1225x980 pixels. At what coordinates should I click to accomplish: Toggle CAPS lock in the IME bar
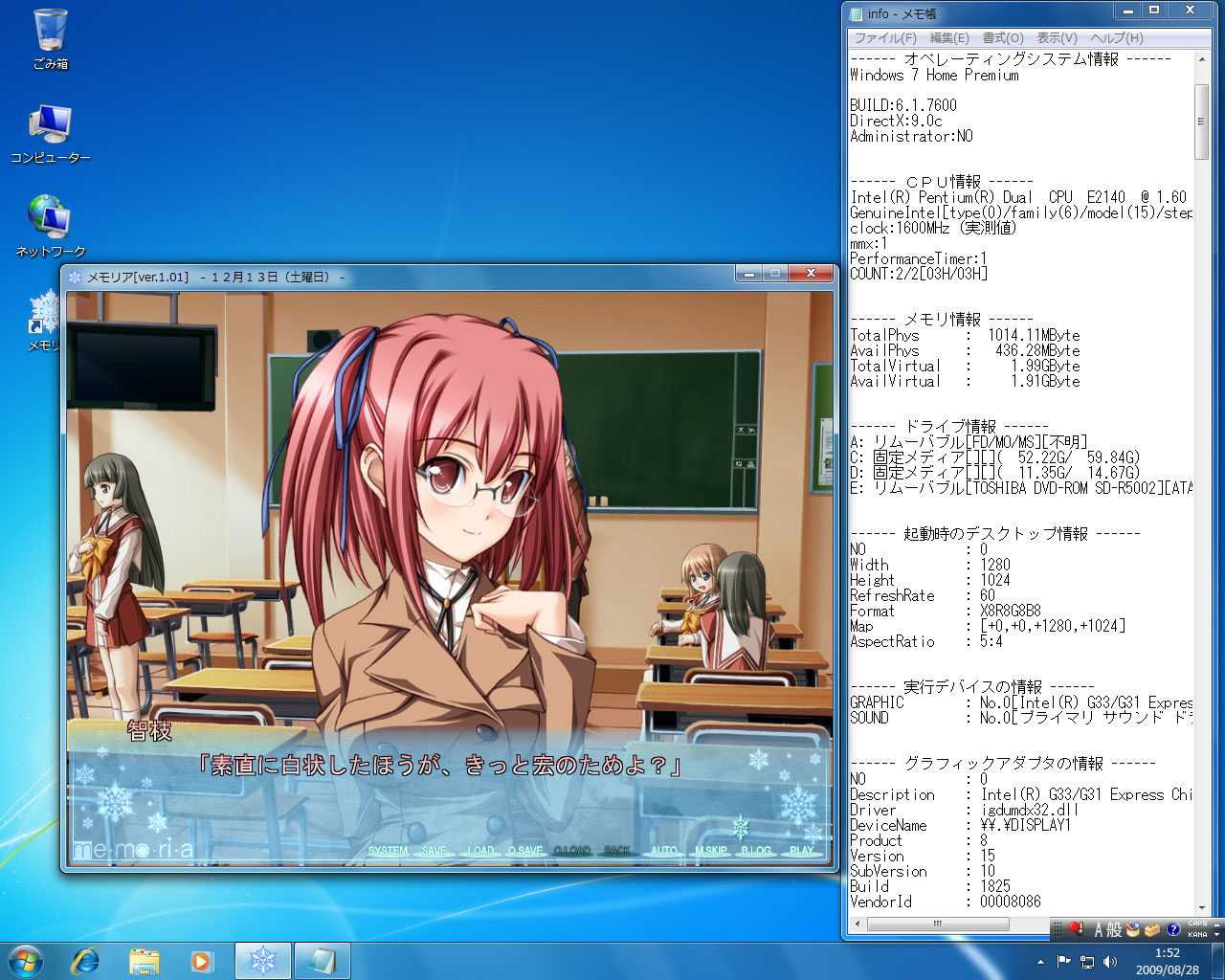(x=1197, y=924)
